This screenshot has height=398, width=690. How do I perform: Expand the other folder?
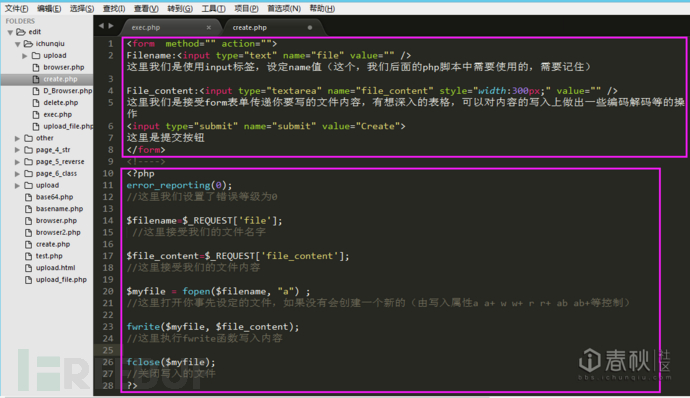coord(17,138)
